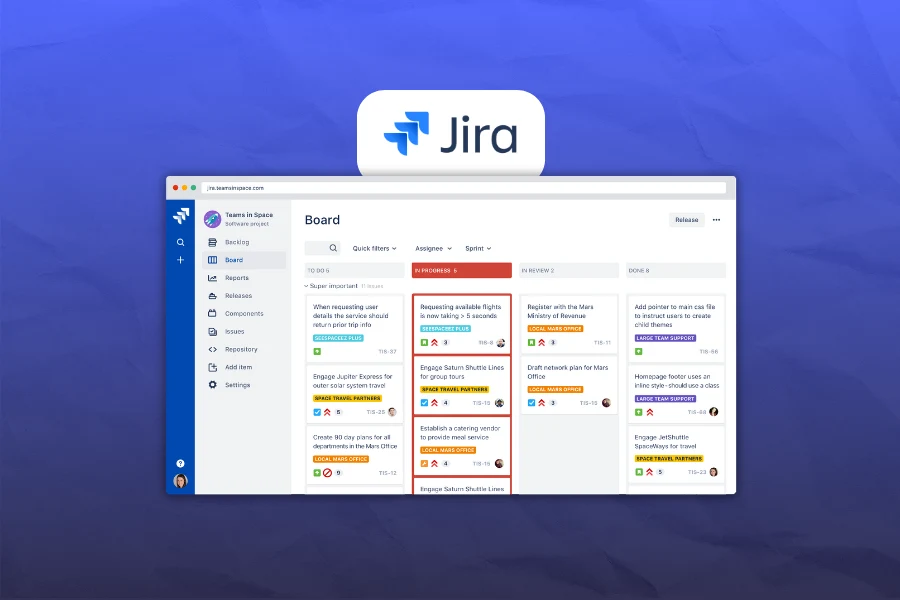Open Repository in the project sidebar
Image resolution: width=900 pixels, height=600 pixels.
(244, 349)
